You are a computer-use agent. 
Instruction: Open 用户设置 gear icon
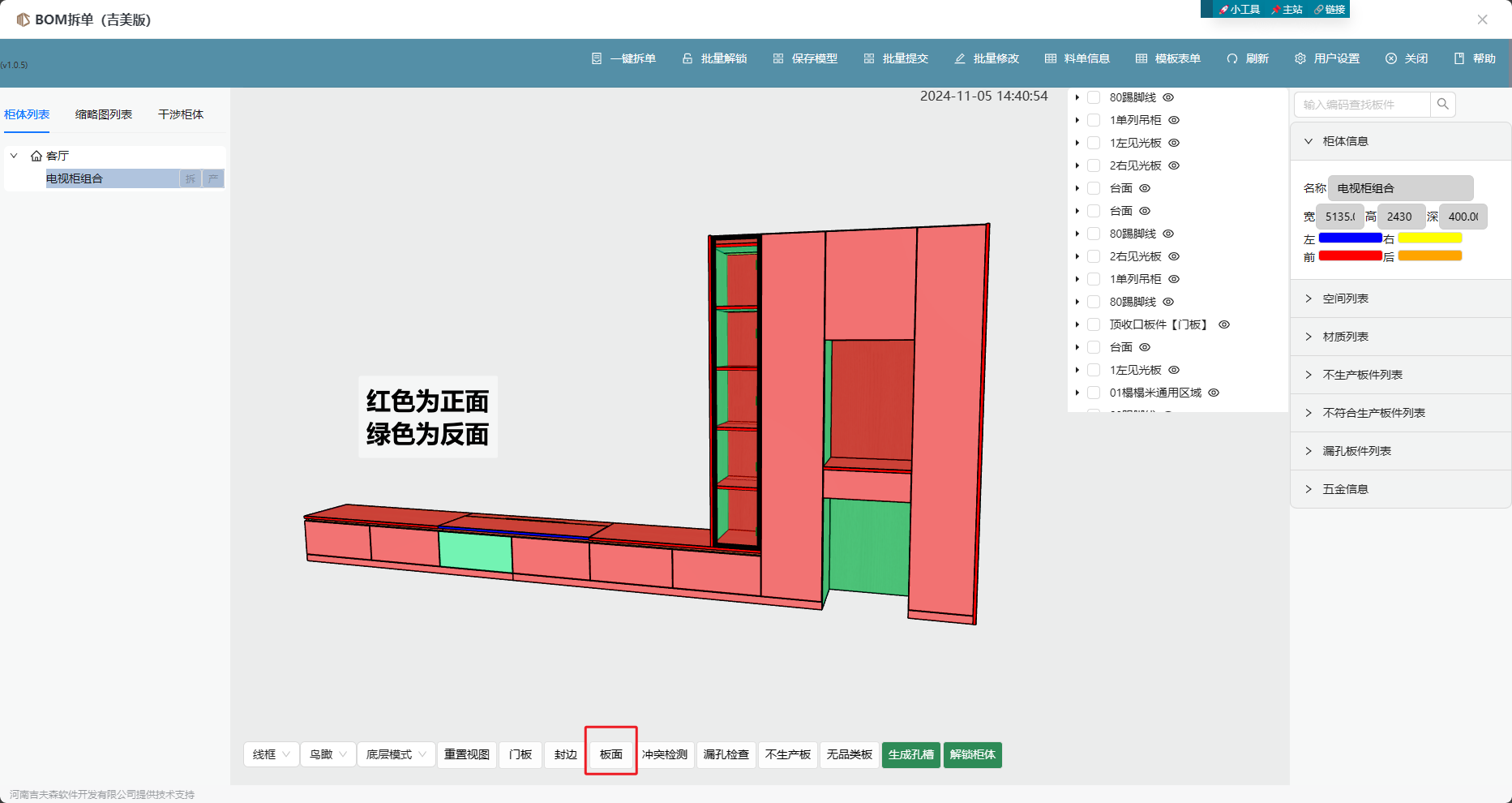coord(1300,58)
